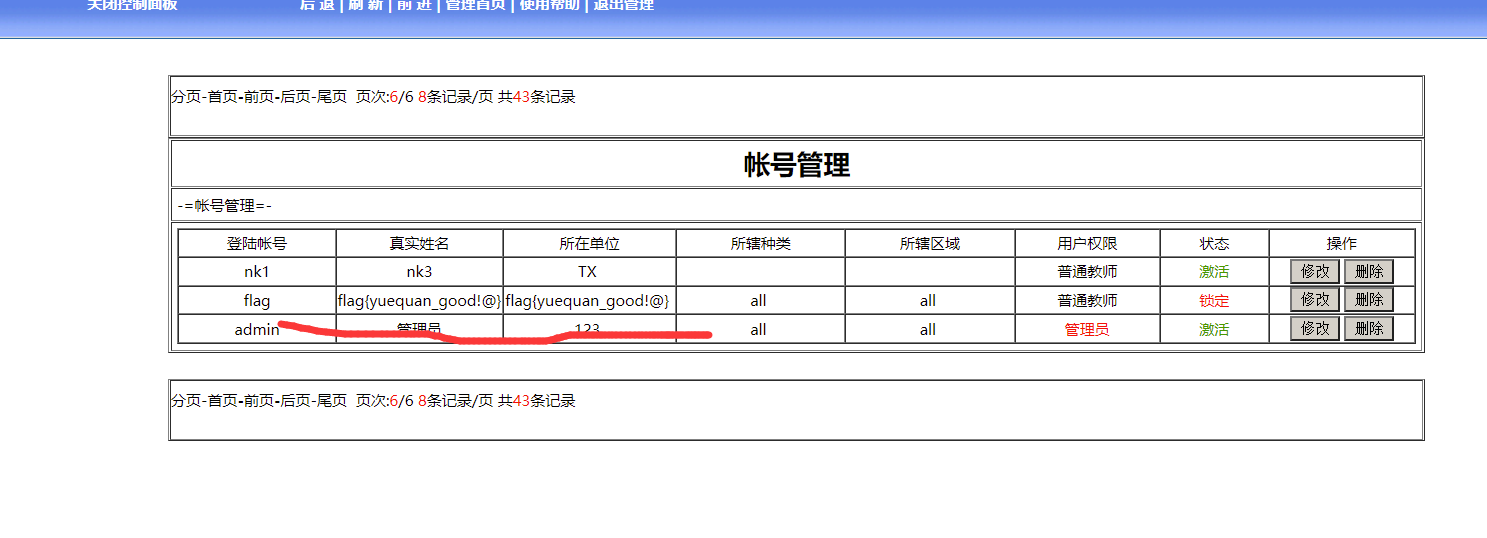Click 删除 button in the admin row
The image size is (1487, 538).
1369,329
